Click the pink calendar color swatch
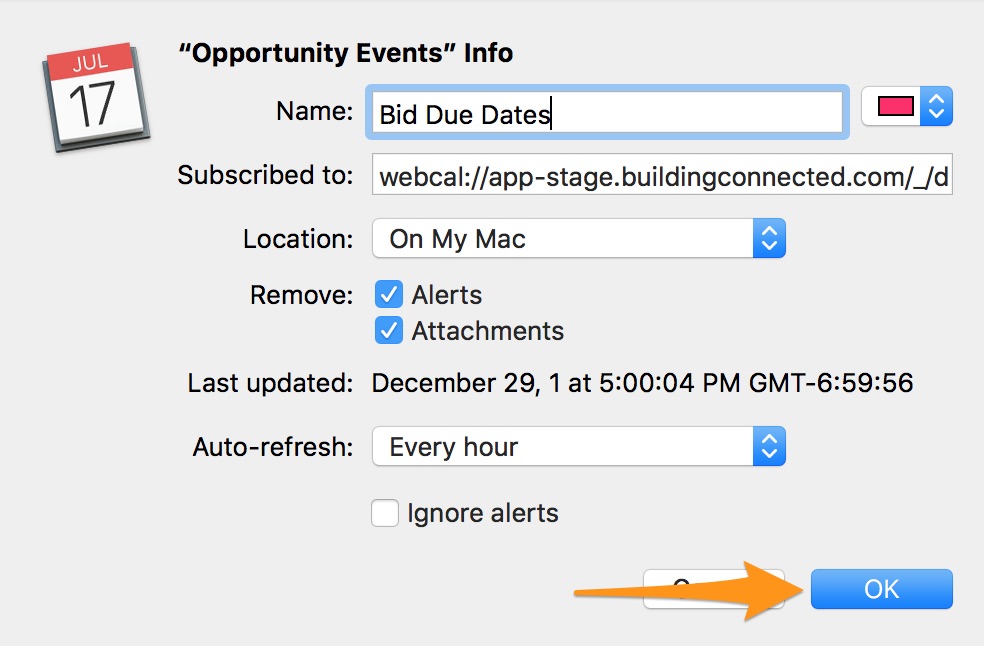This screenshot has width=984, height=646. pyautogui.click(x=896, y=107)
